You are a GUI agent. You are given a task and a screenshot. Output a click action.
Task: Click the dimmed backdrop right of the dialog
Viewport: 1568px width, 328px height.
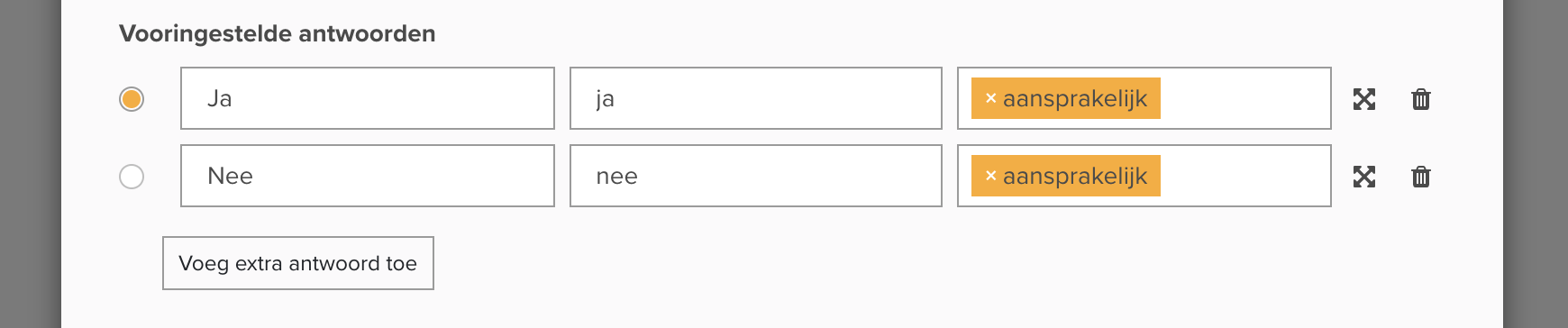[1536, 164]
